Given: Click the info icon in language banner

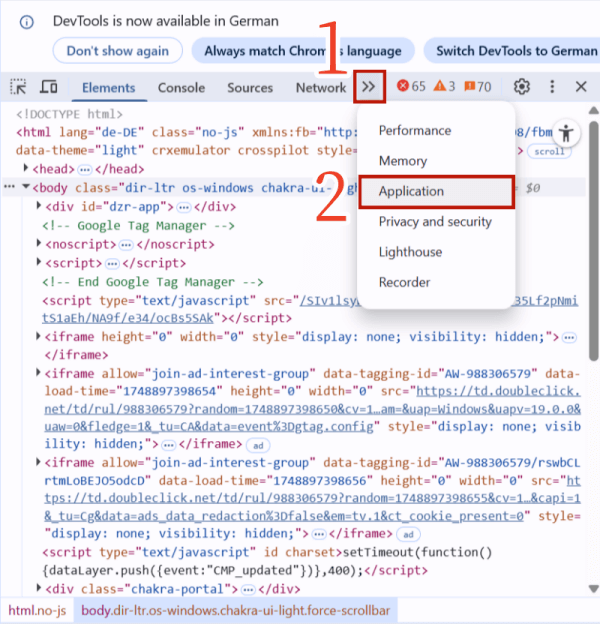Looking at the screenshot, I should point(27,22).
